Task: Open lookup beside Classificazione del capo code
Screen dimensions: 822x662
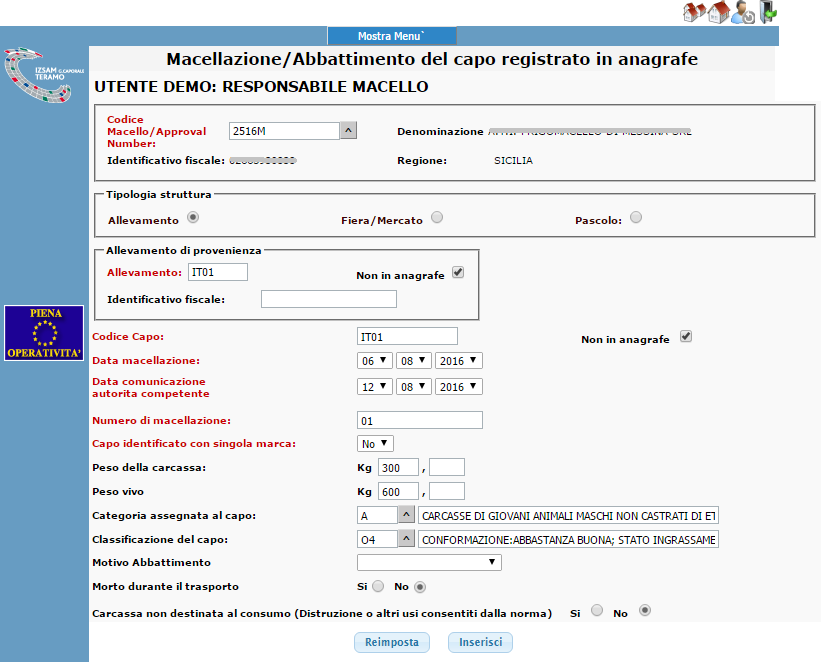Action: click(x=406, y=538)
